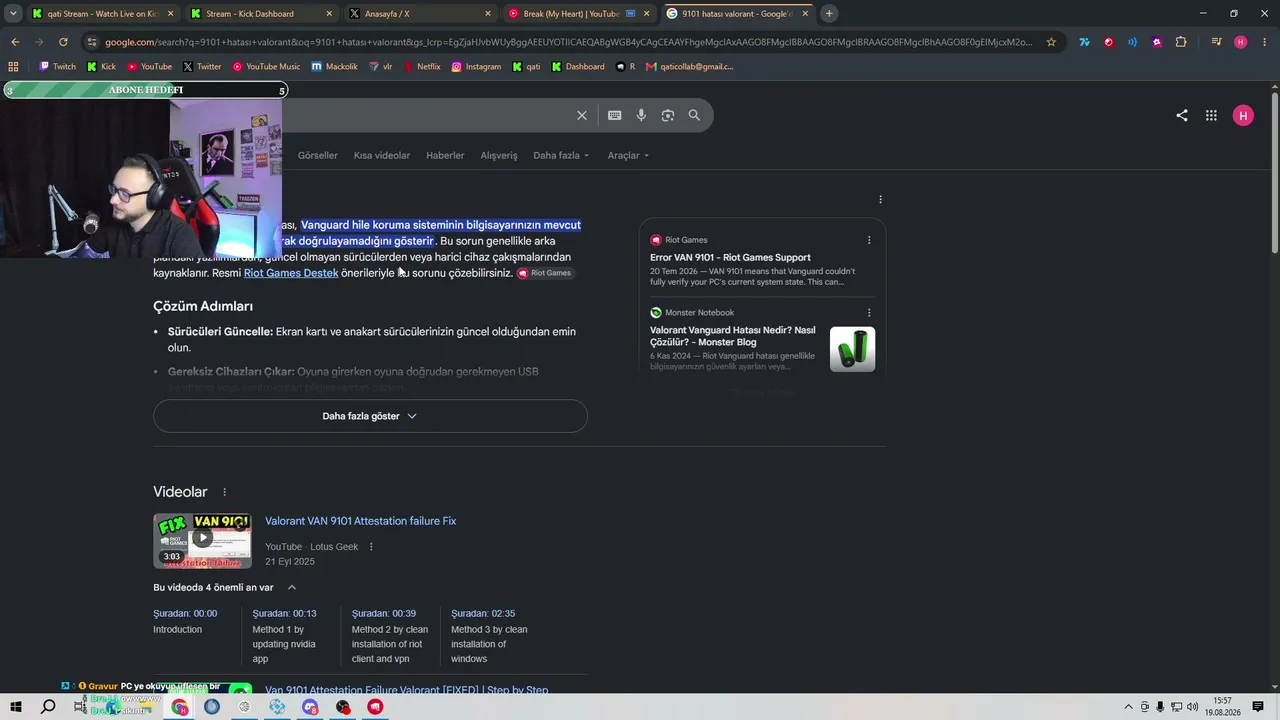Open Error VAN 9101 Riot Games Support result
The height and width of the screenshot is (720, 1280).
[730, 258]
